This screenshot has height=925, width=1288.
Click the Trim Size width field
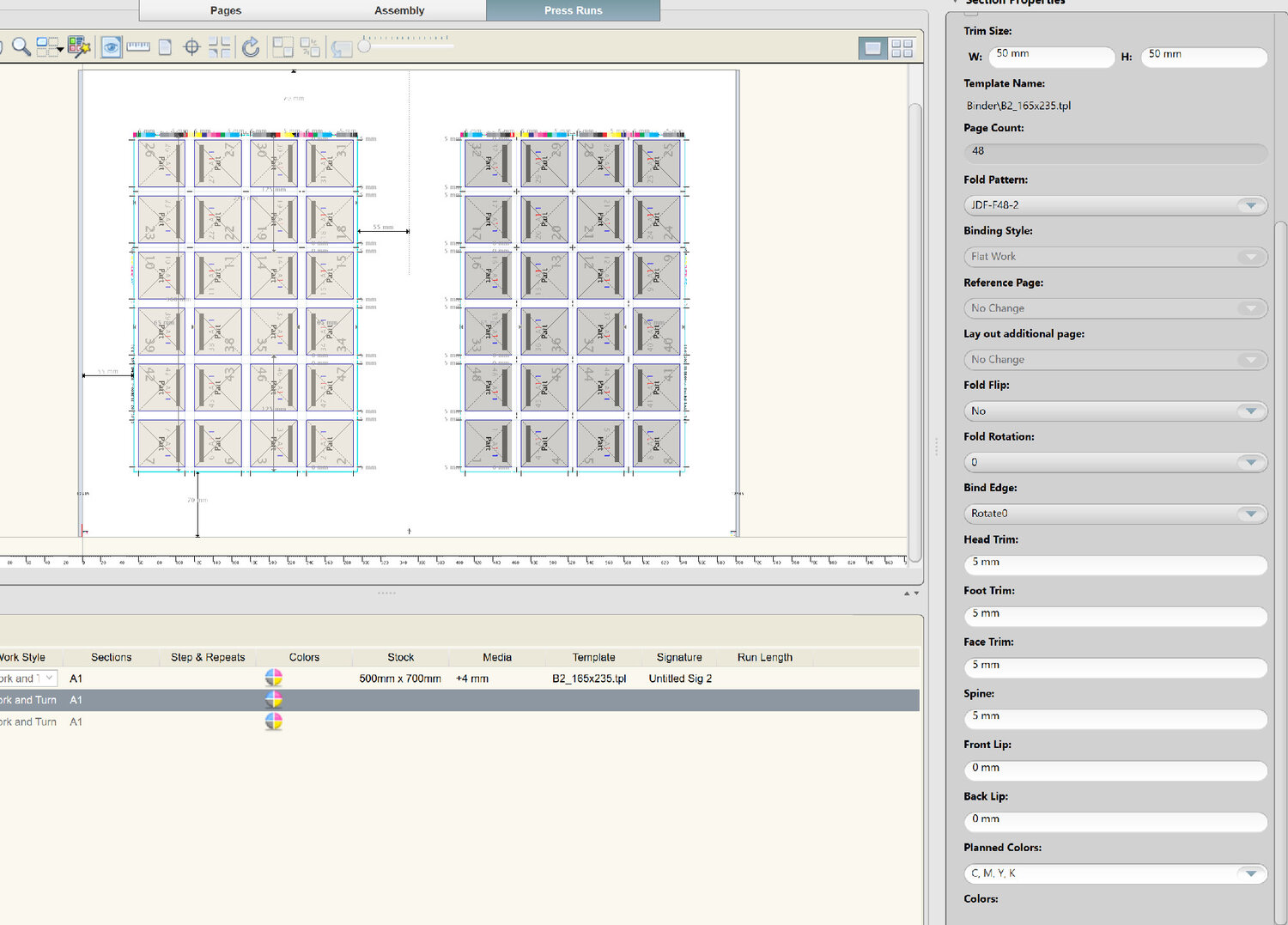[1052, 57]
